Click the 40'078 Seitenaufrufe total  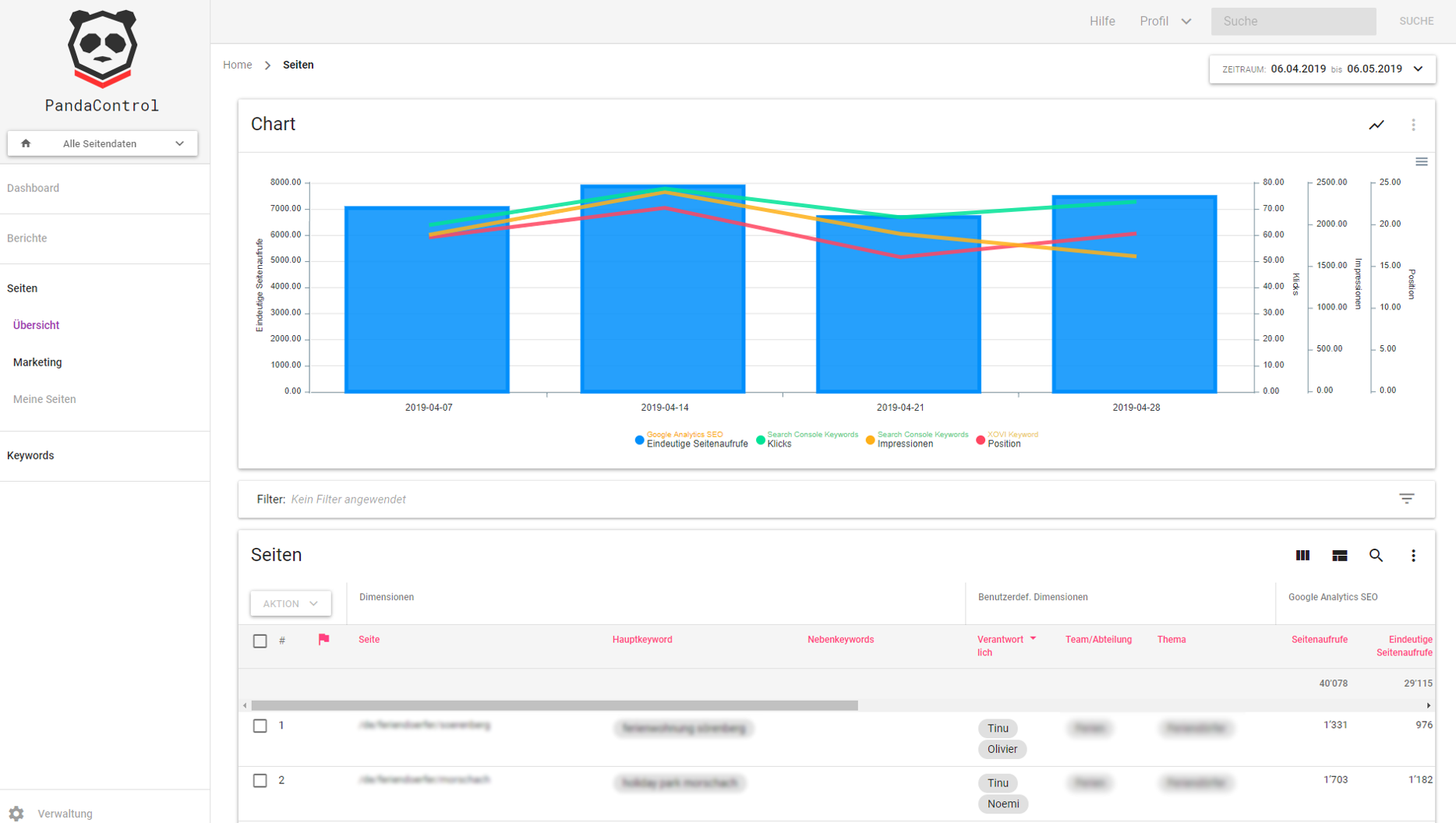[1333, 683]
